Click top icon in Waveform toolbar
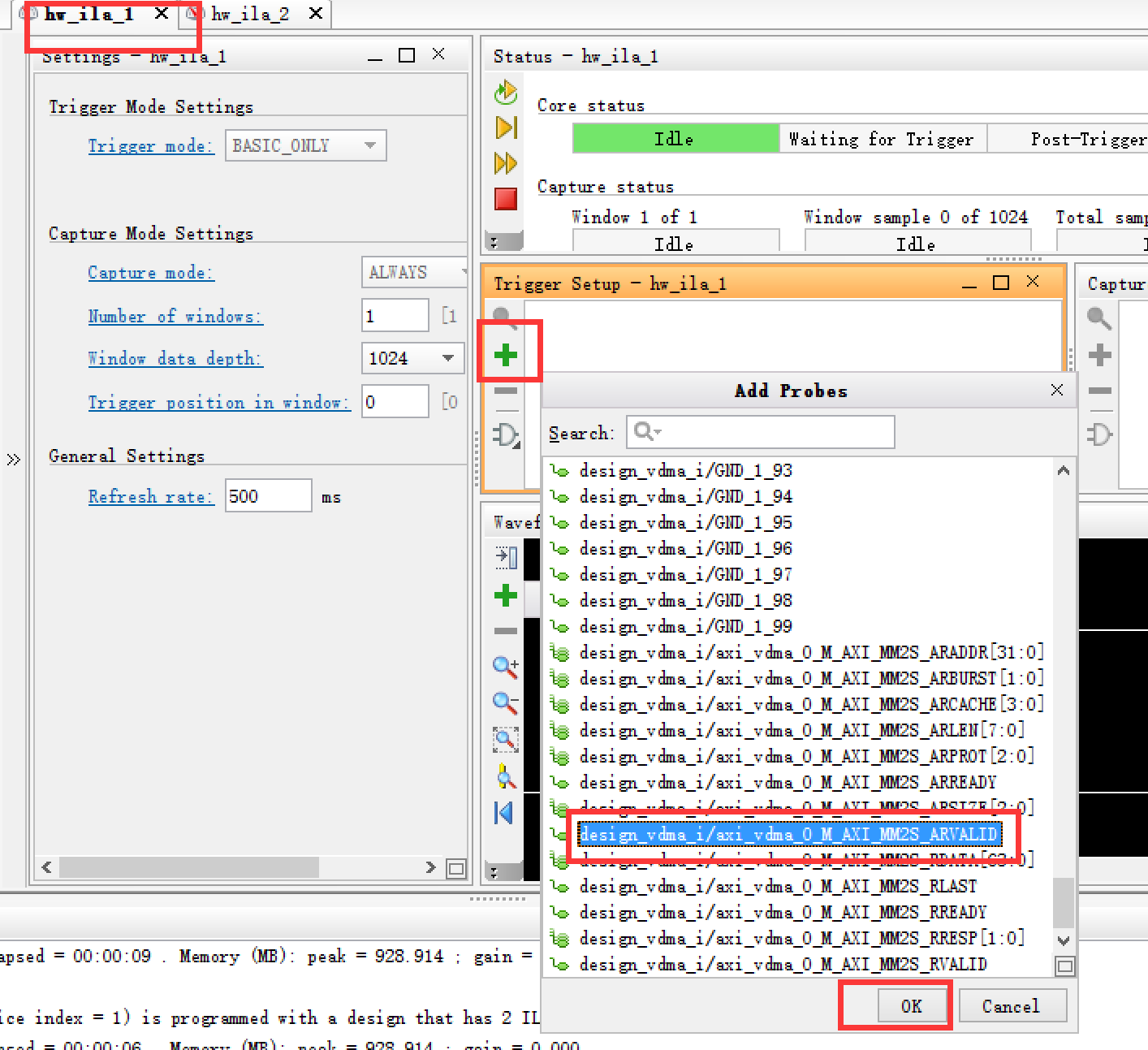The height and width of the screenshot is (1050, 1148). 507,557
